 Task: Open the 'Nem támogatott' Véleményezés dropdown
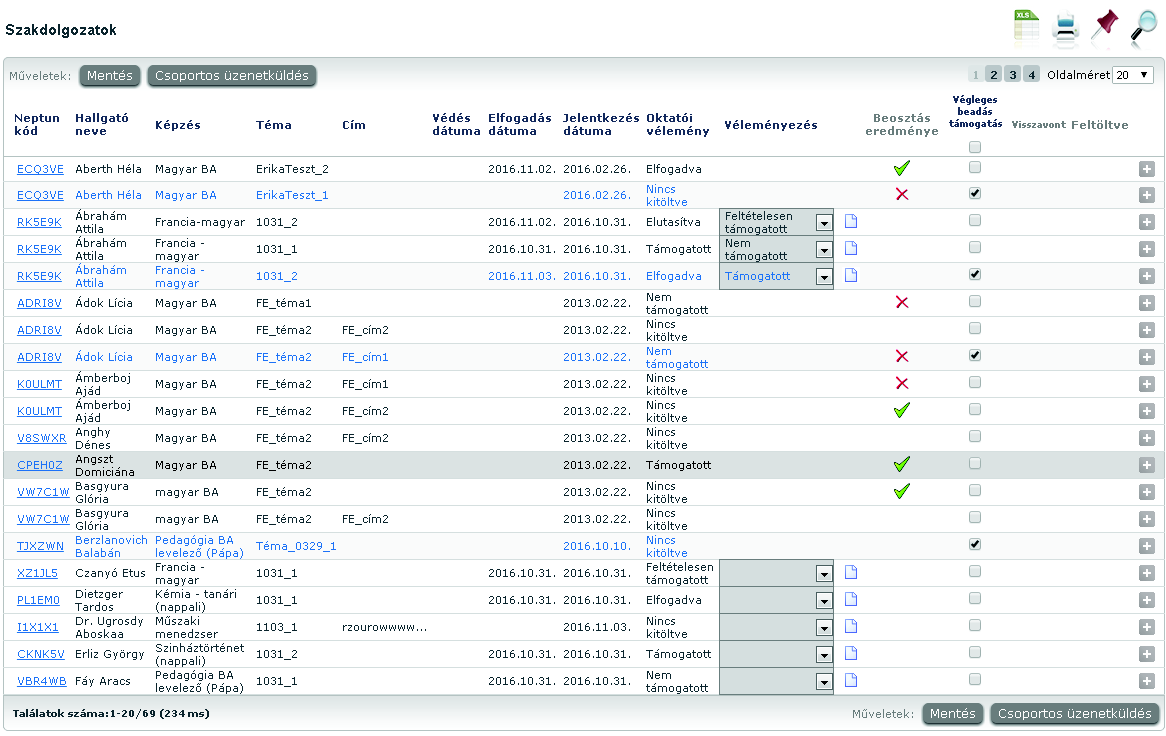point(776,249)
